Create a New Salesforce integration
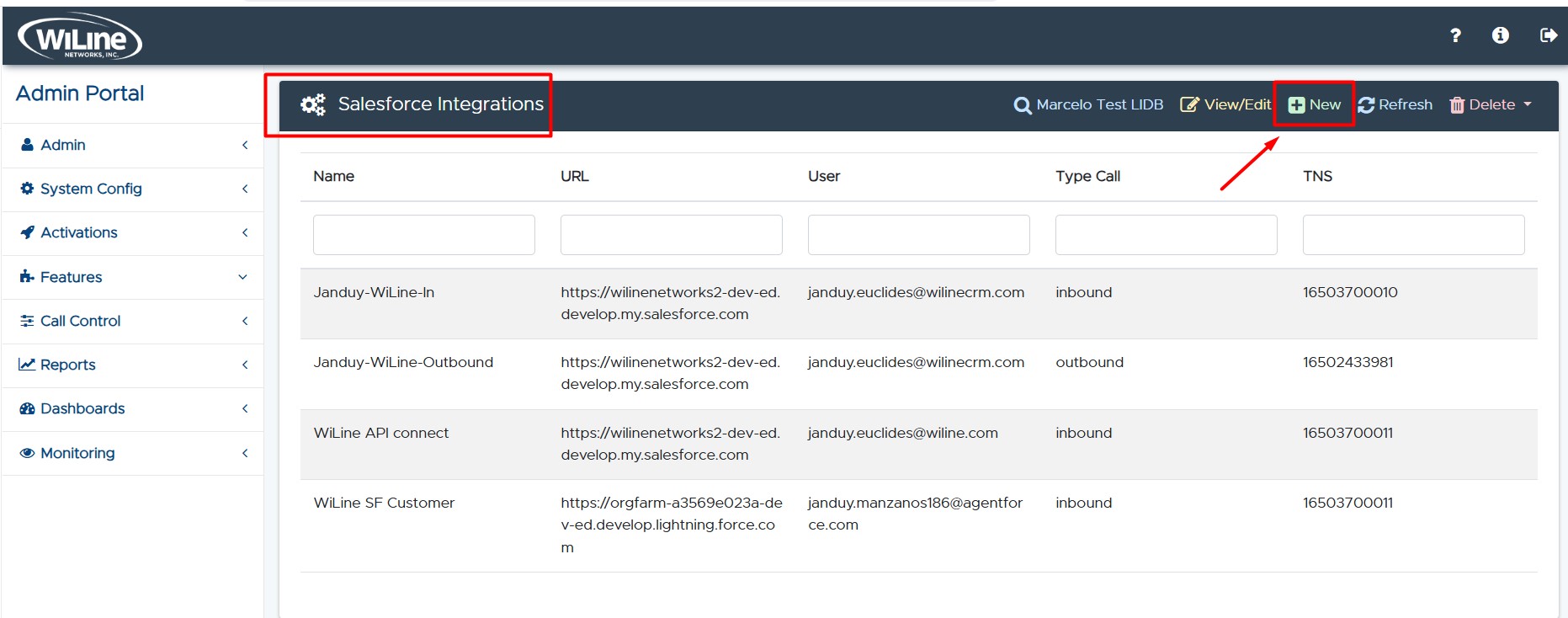 1314,104
